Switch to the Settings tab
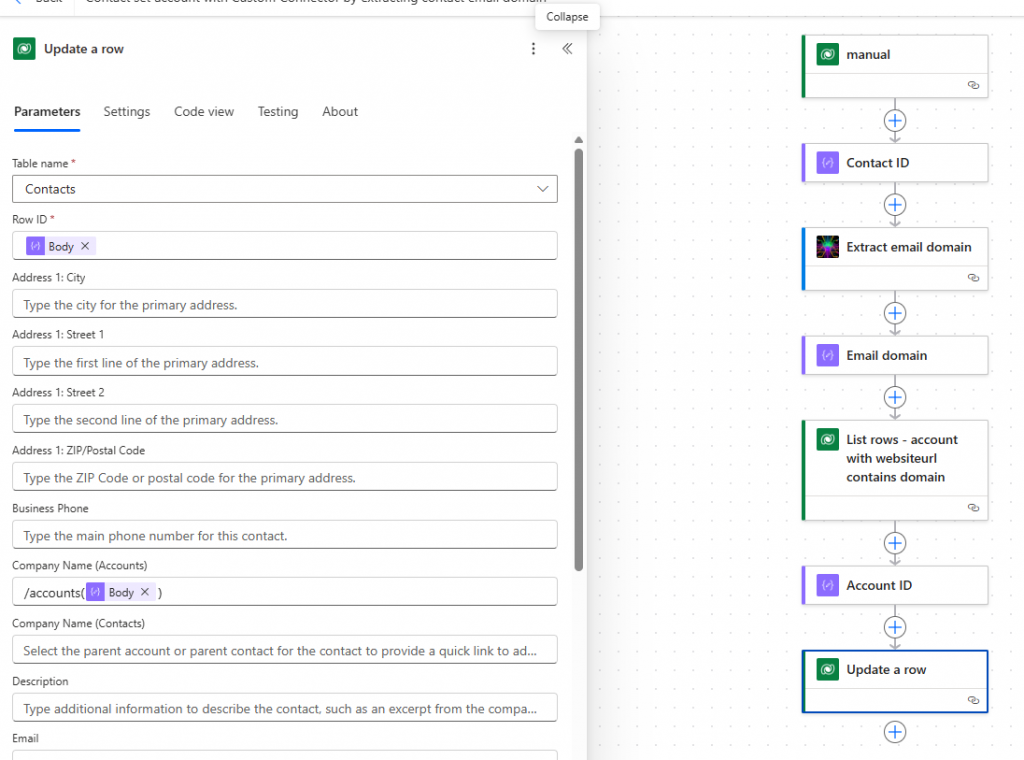This screenshot has height=760, width=1024. coord(127,112)
